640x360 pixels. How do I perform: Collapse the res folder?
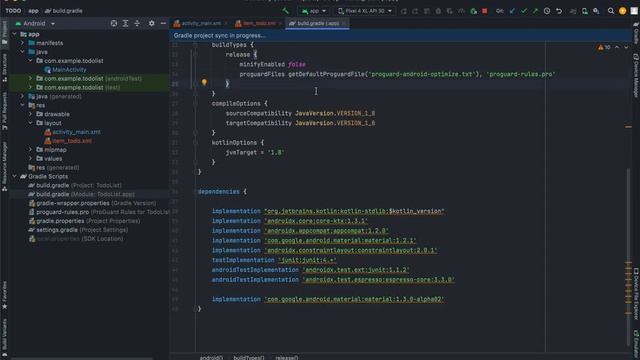tap(23, 105)
